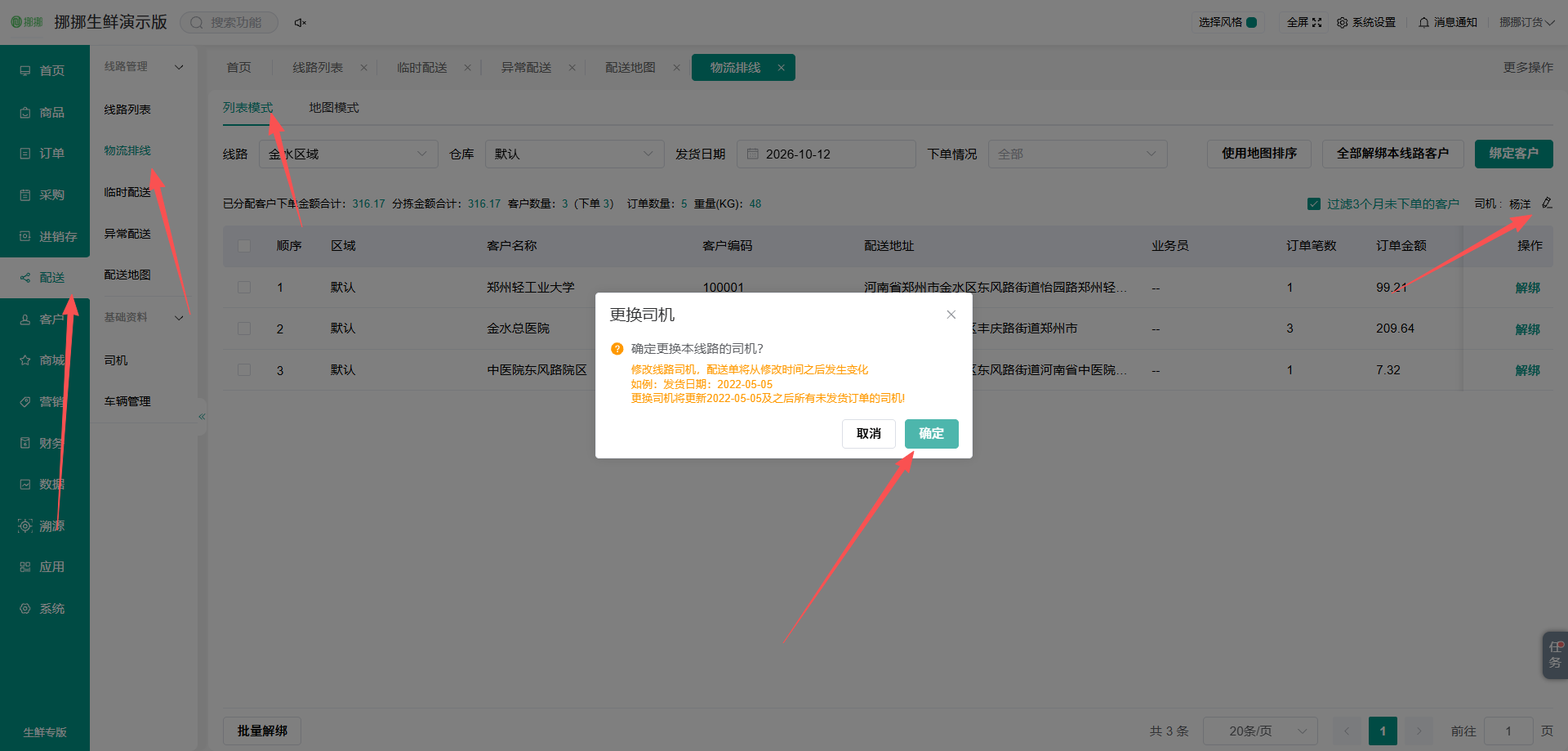Open the 采购 purchasing sidebar icon

pos(25,195)
